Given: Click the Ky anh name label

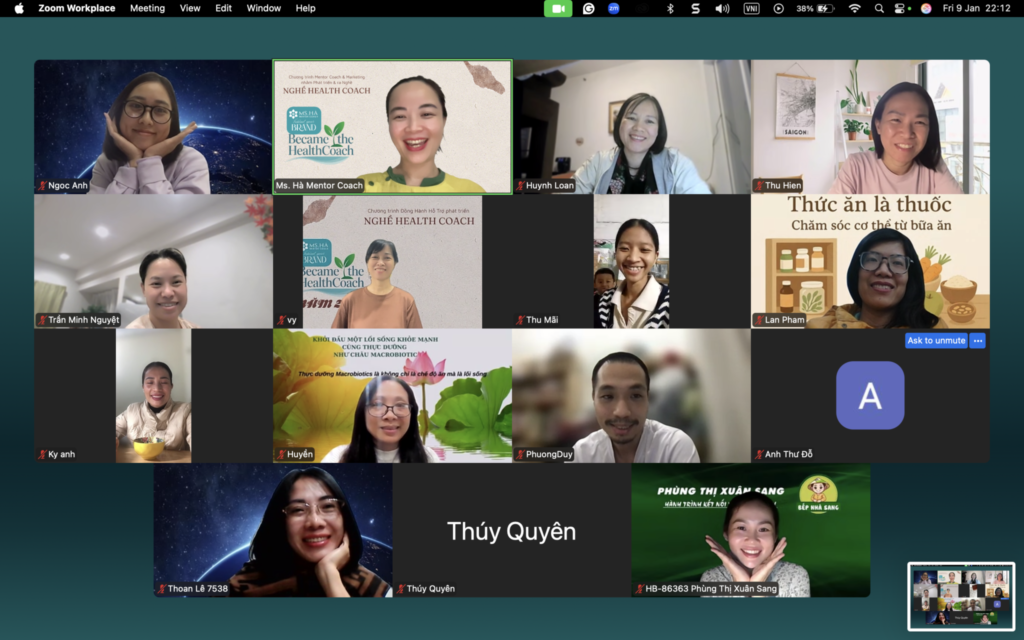Looking at the screenshot, I should (57, 455).
